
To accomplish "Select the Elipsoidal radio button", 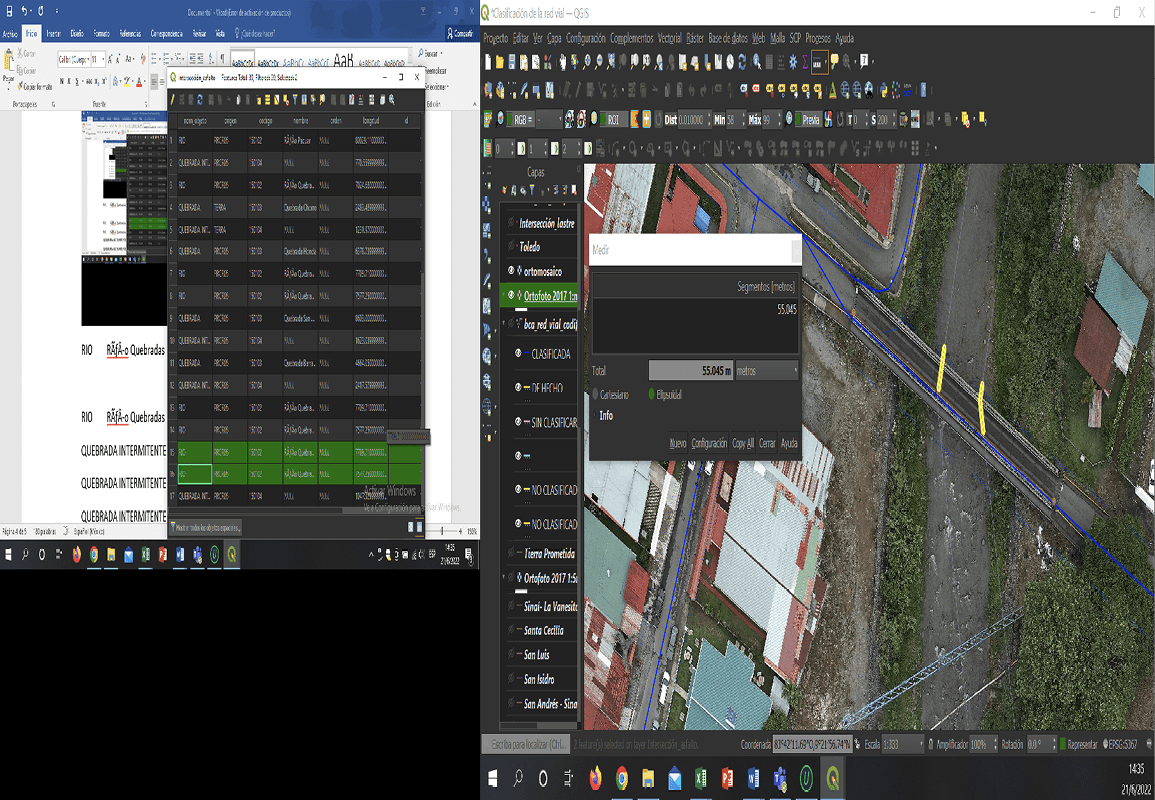I will pyautogui.click(x=652, y=395).
